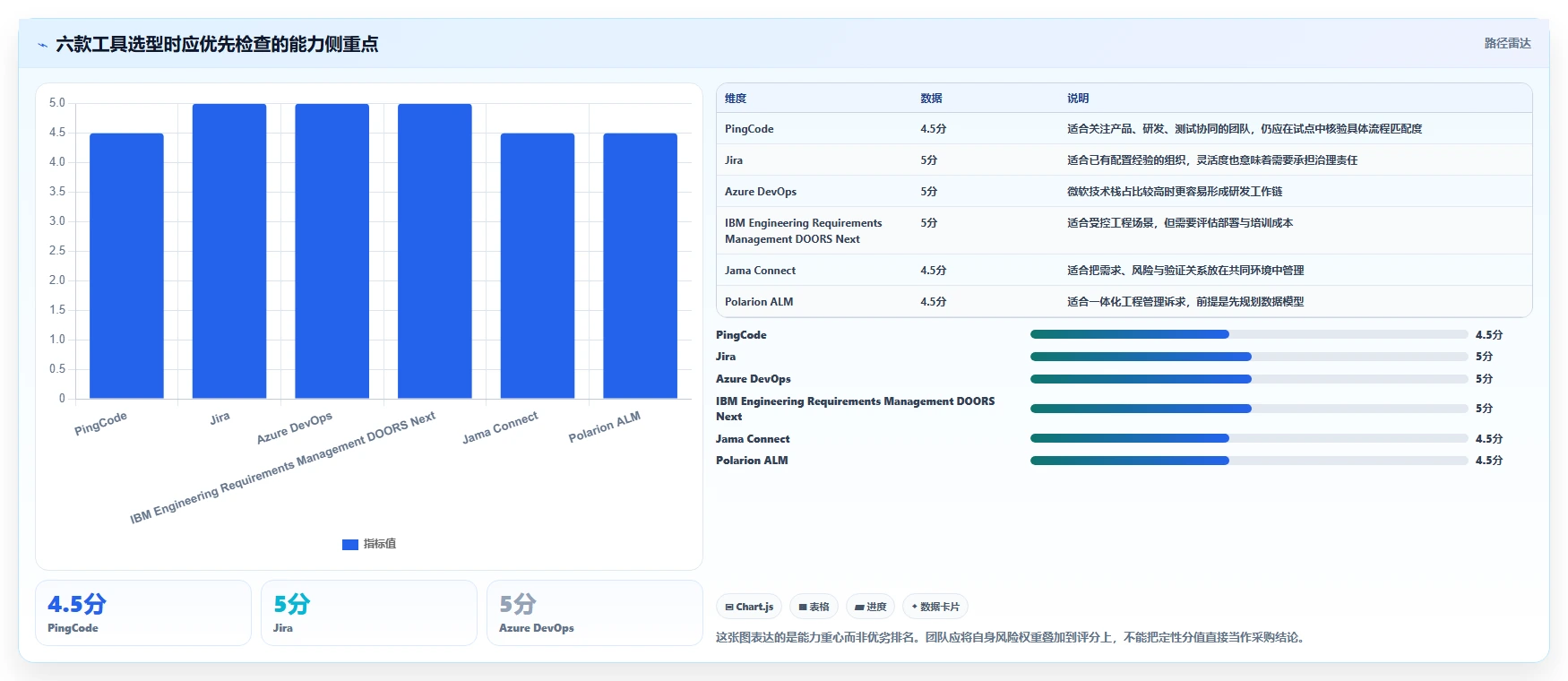Open the PingCode 4.5分 summary card
This screenshot has width=1568, height=681.
(143, 613)
